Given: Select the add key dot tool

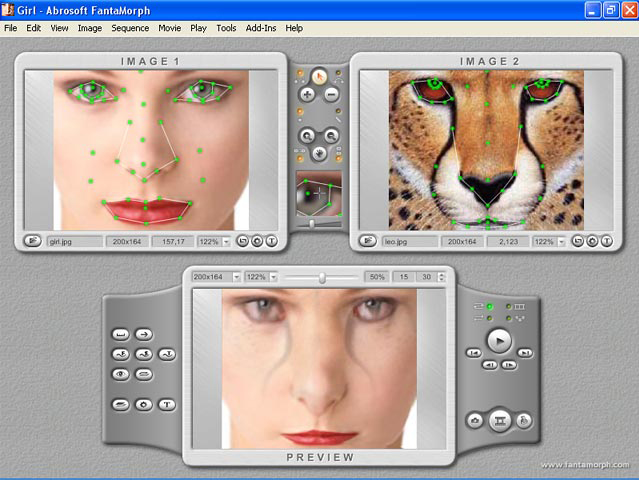Looking at the screenshot, I should 307,95.
